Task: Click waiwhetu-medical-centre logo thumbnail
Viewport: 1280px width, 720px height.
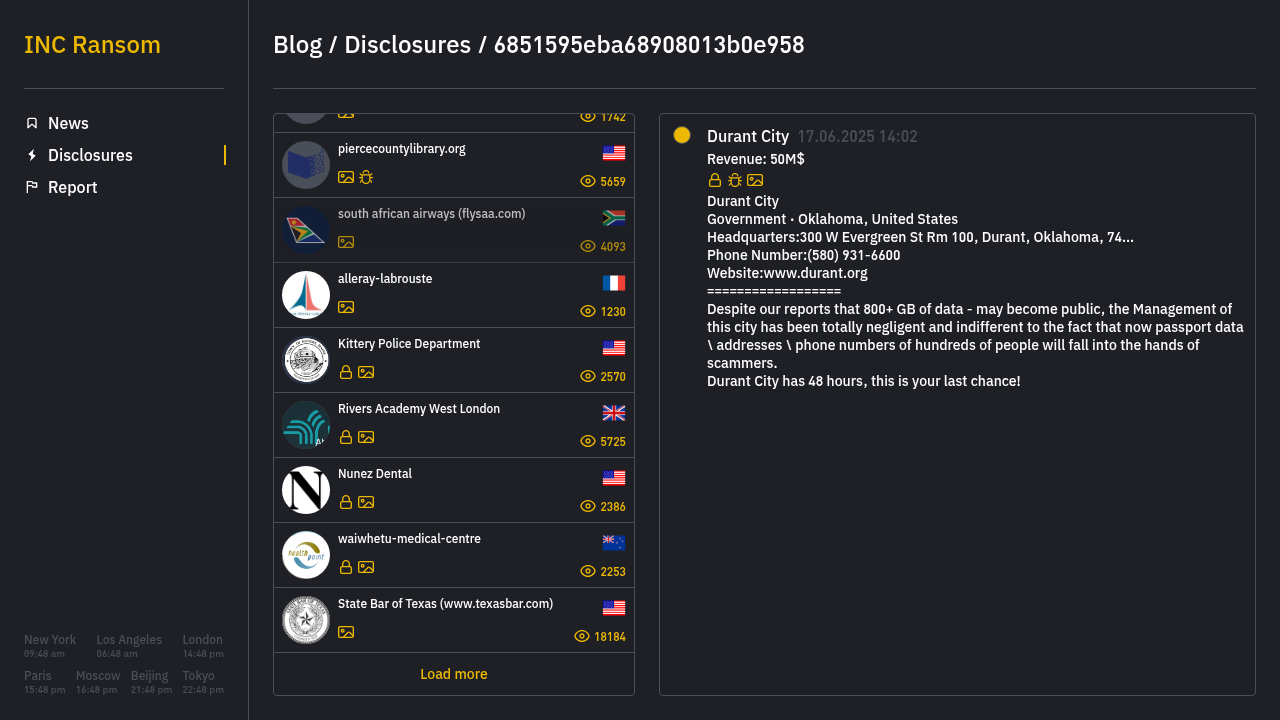Action: tap(306, 555)
